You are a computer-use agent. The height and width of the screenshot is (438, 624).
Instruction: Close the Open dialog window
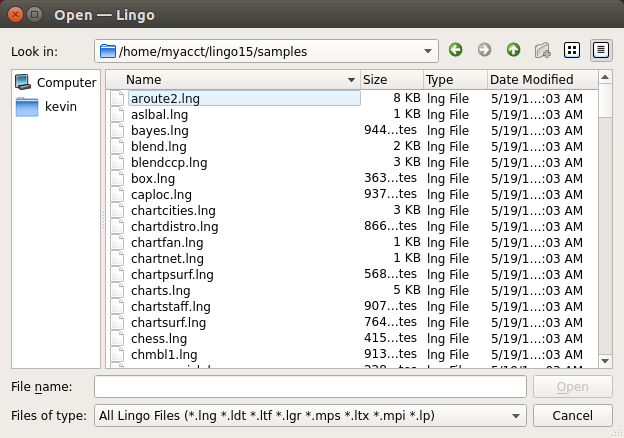click(x=15, y=15)
